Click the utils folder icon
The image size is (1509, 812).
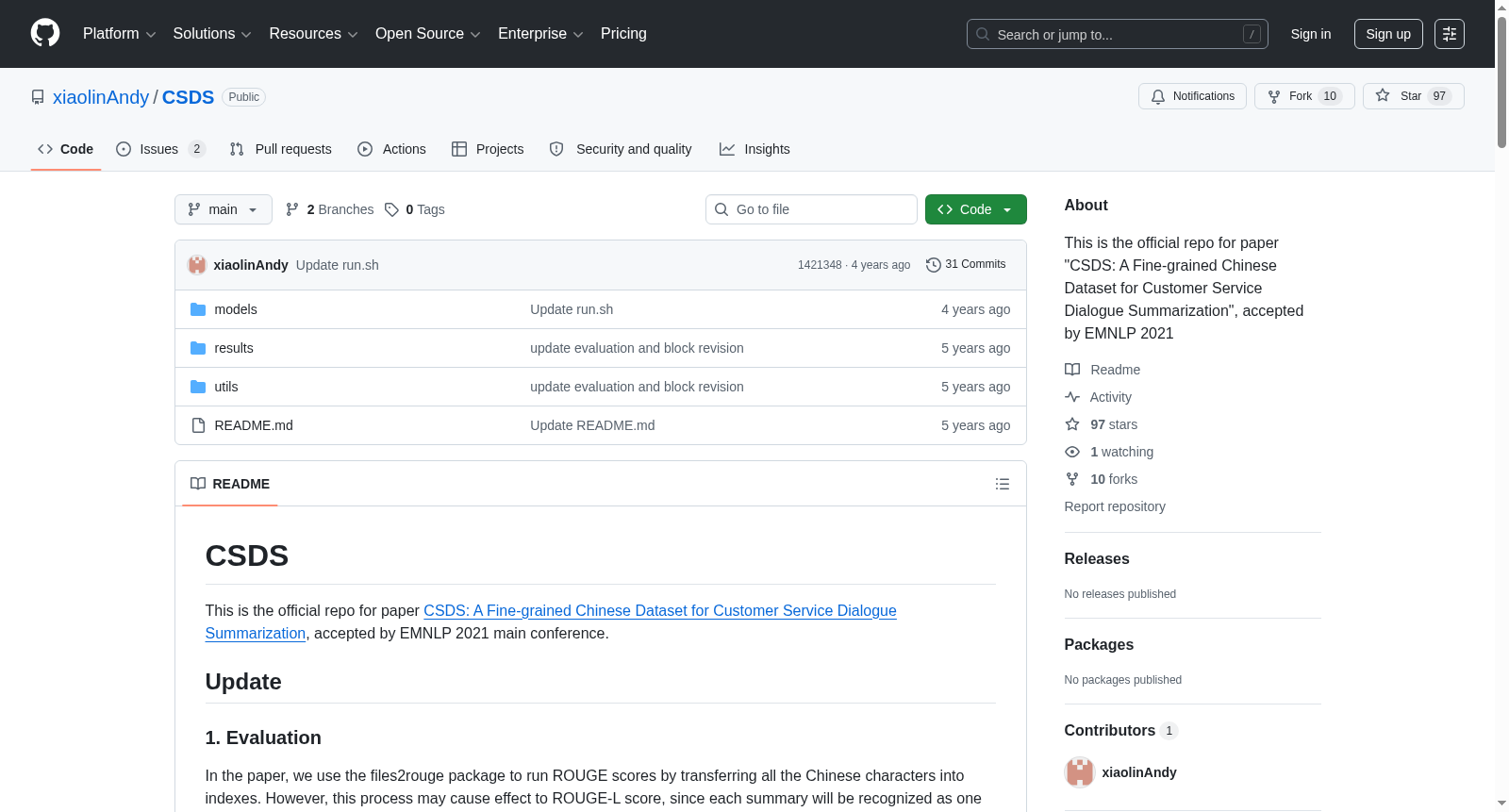click(198, 387)
